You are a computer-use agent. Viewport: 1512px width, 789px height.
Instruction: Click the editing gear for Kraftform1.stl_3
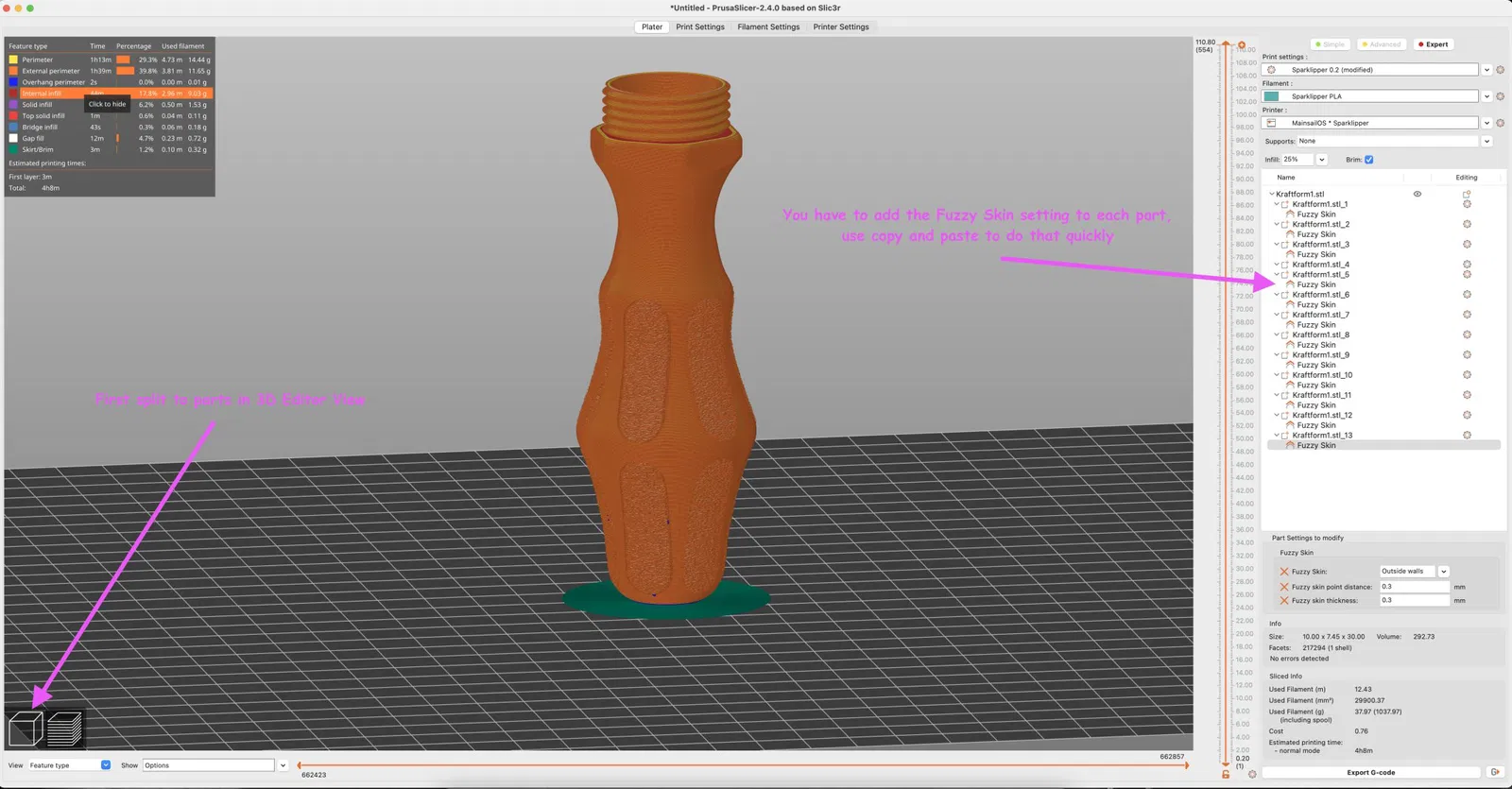tap(1467, 244)
